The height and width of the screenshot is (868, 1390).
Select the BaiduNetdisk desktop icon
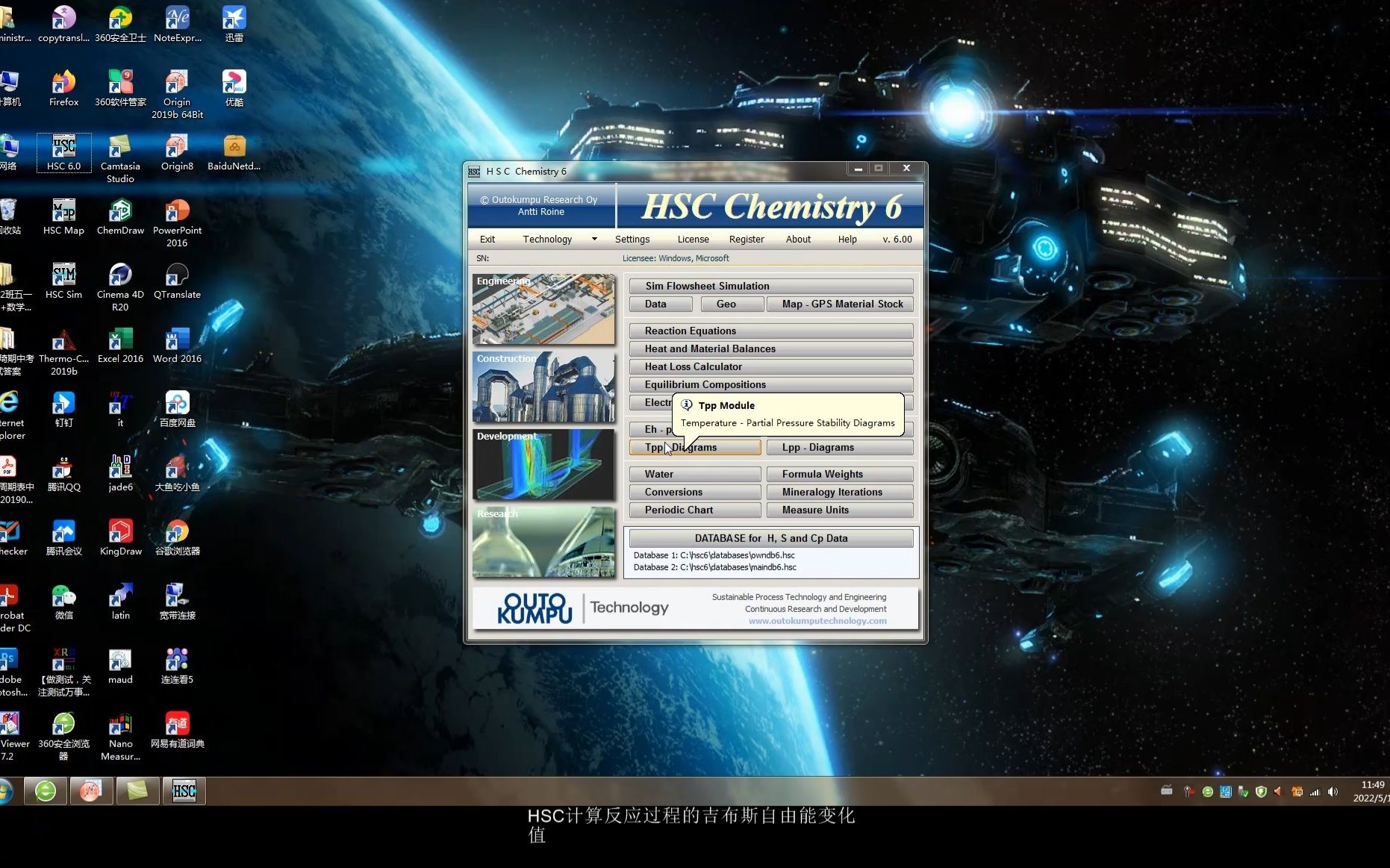pos(234,153)
